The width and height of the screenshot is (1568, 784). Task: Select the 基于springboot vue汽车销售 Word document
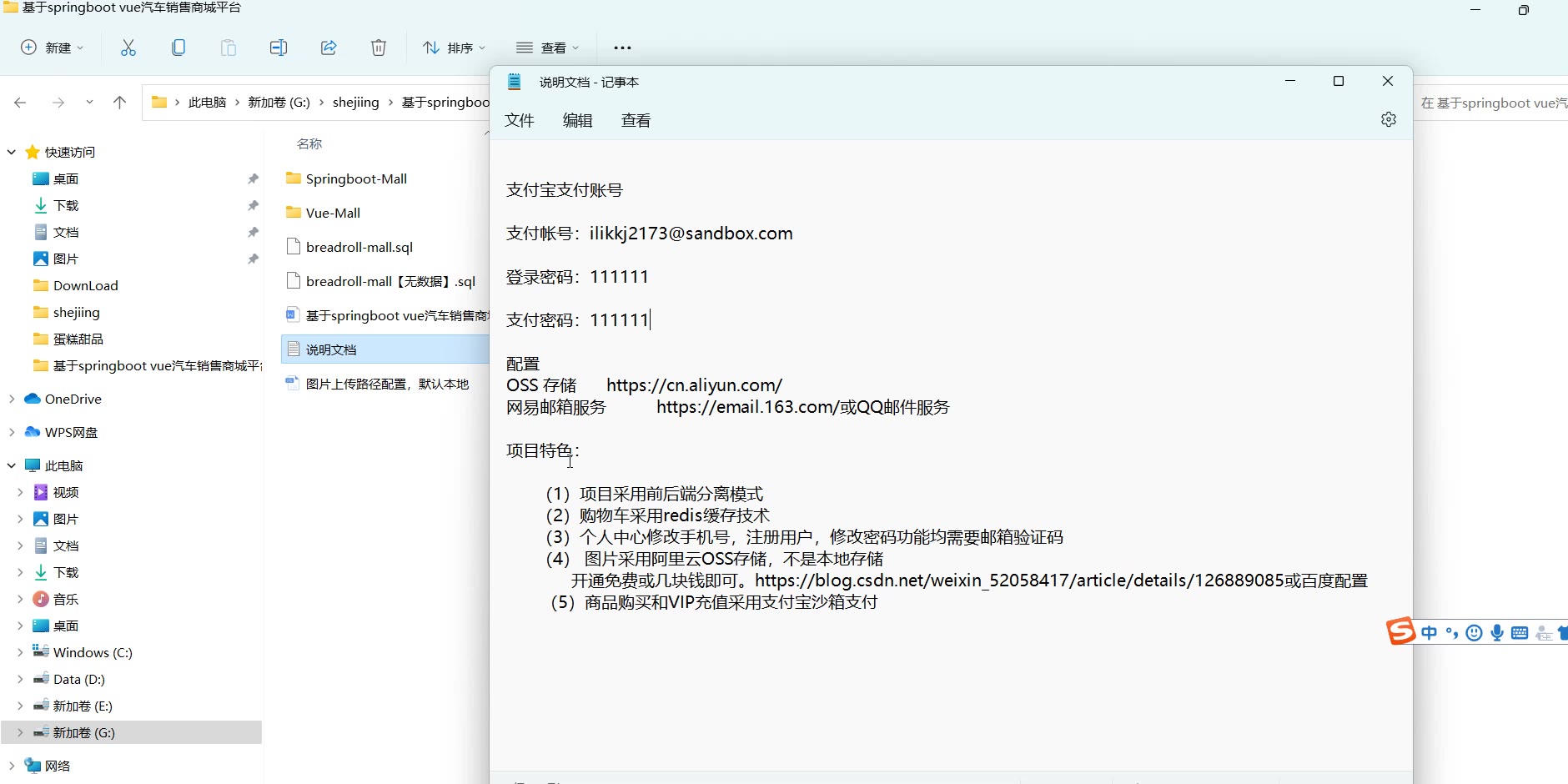point(387,315)
